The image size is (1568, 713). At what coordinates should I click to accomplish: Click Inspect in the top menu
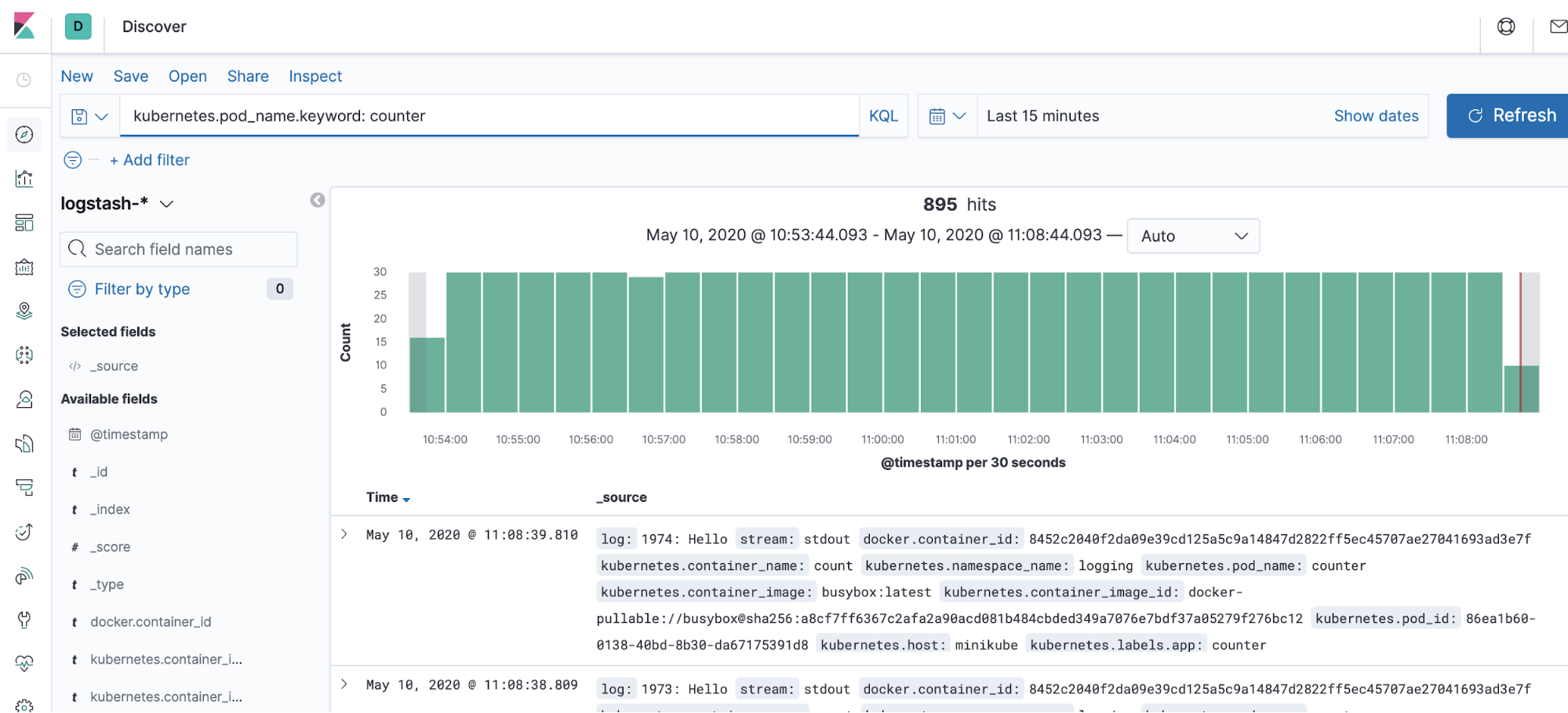(315, 76)
